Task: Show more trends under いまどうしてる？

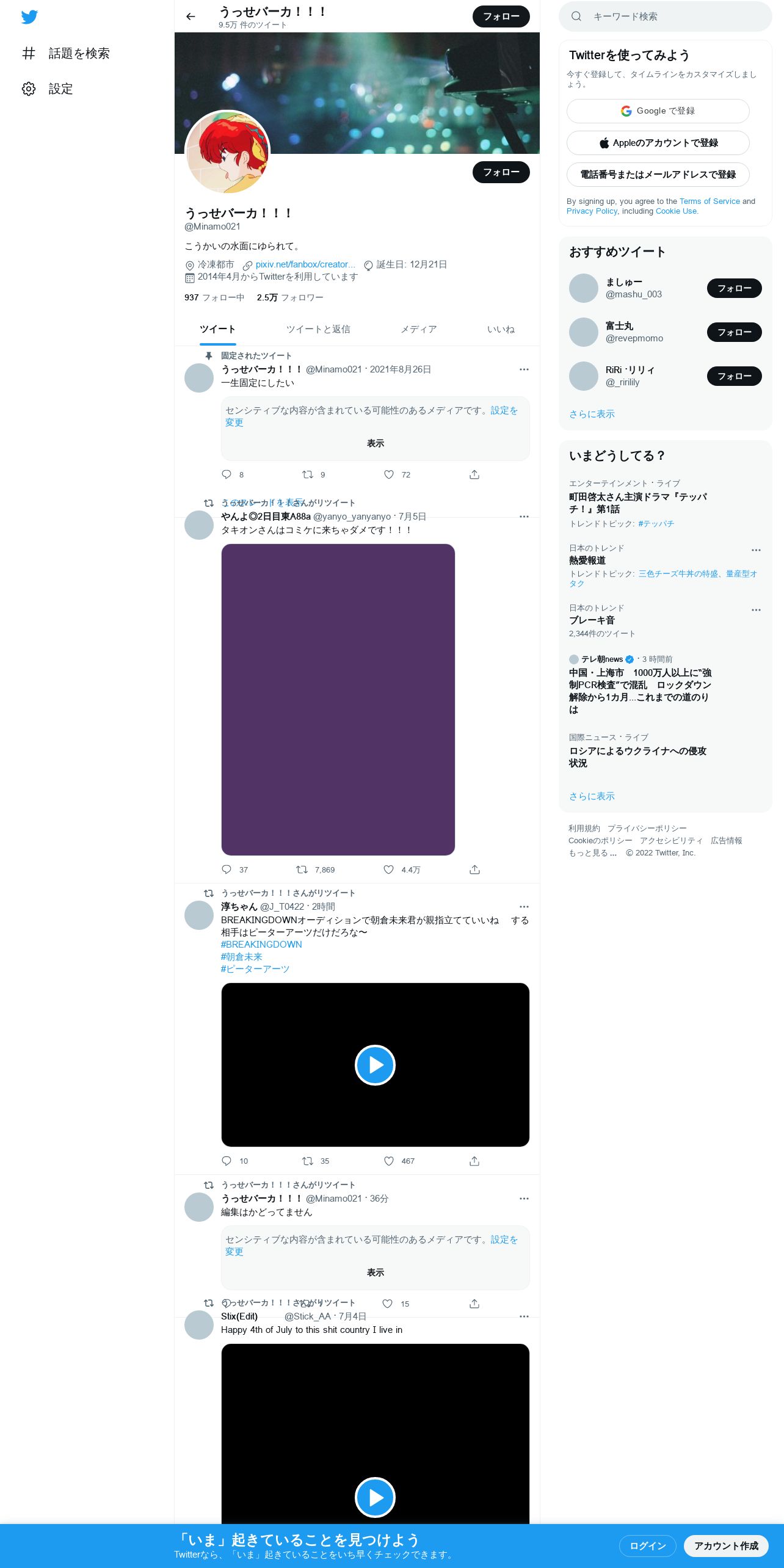Action: click(592, 796)
